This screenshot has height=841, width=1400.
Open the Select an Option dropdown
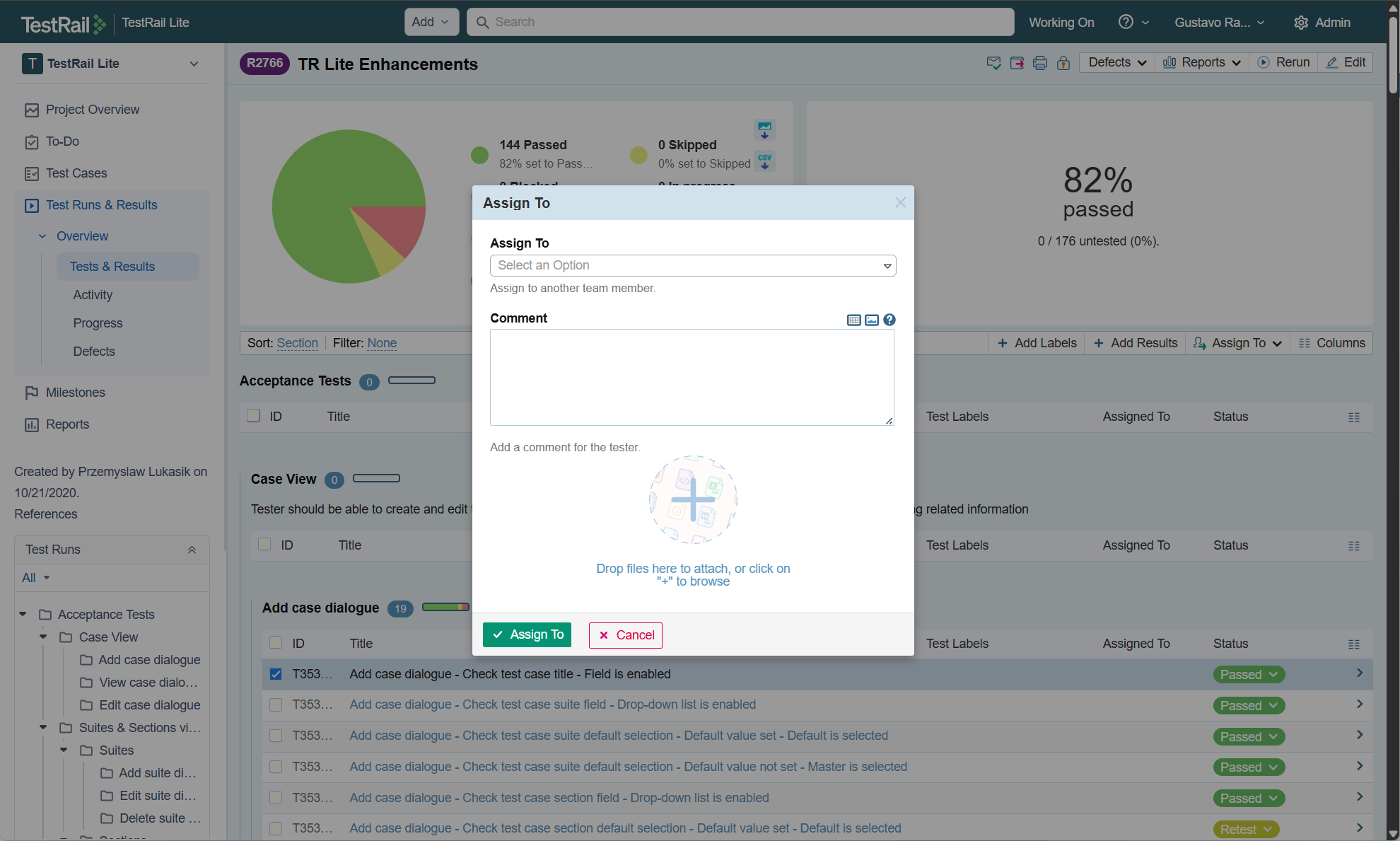(692, 265)
